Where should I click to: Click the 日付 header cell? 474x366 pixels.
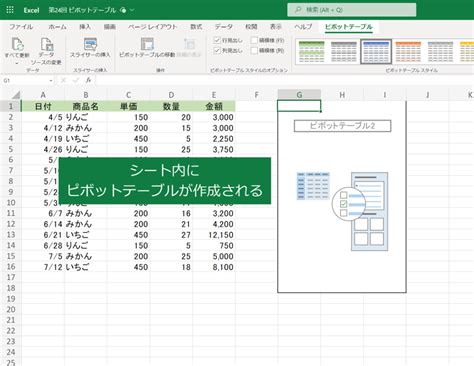pos(43,106)
